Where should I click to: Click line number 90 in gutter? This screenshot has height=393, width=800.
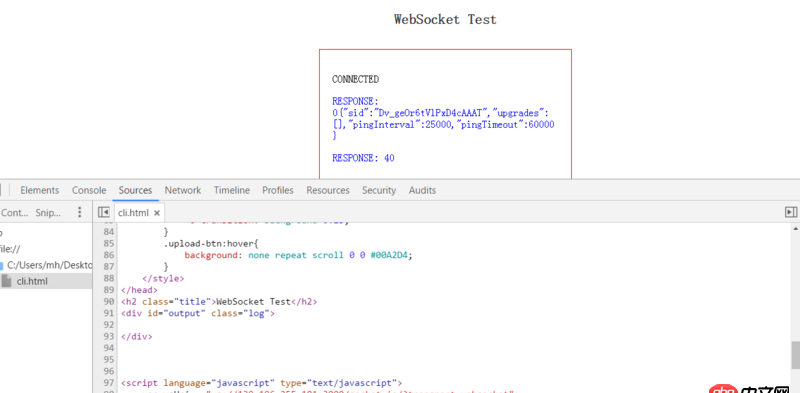(108, 302)
